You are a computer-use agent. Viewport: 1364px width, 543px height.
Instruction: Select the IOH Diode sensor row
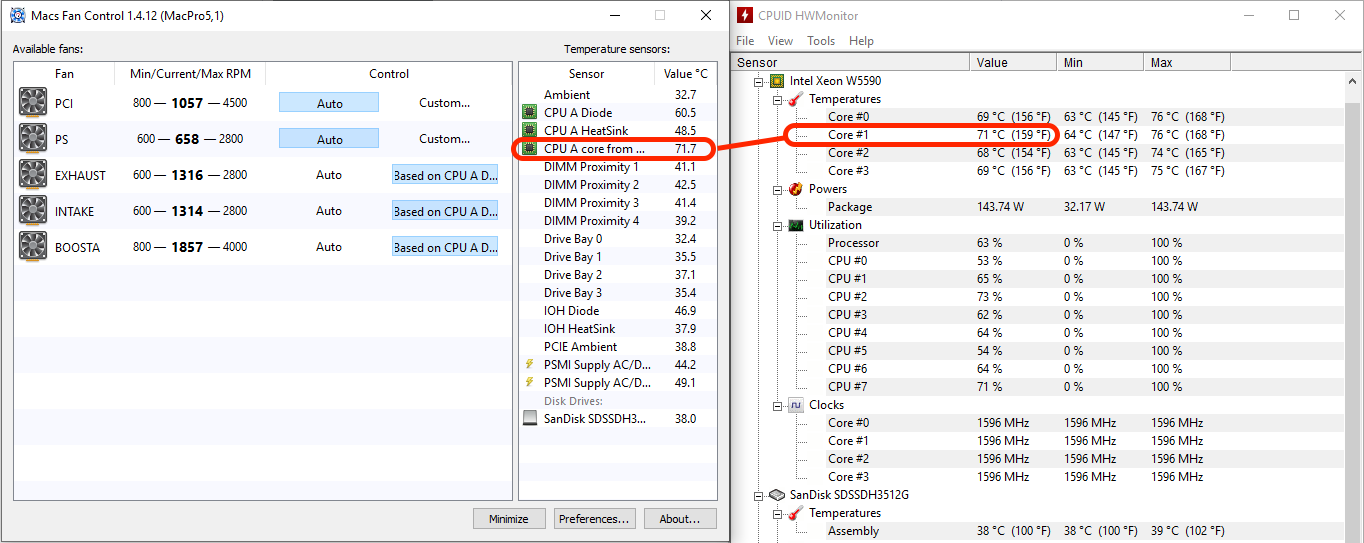tap(617, 311)
